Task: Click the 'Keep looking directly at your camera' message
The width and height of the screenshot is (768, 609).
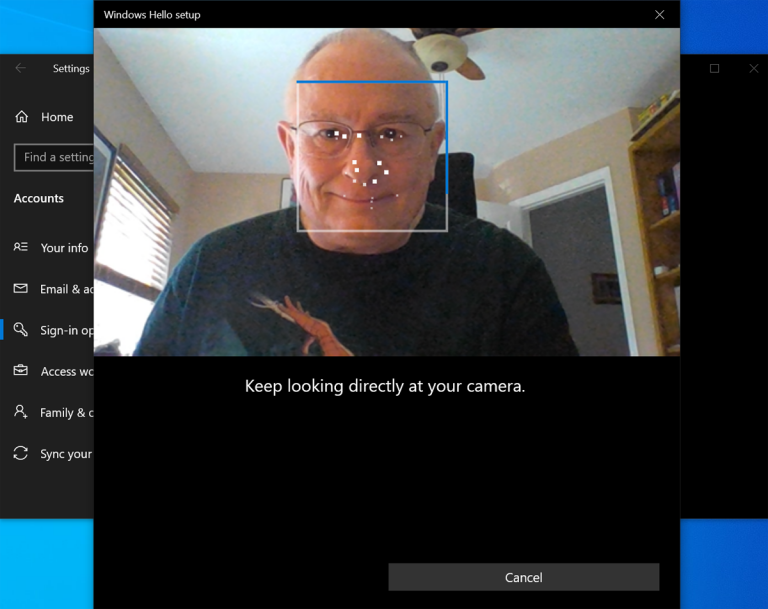Action: pyautogui.click(x=384, y=386)
